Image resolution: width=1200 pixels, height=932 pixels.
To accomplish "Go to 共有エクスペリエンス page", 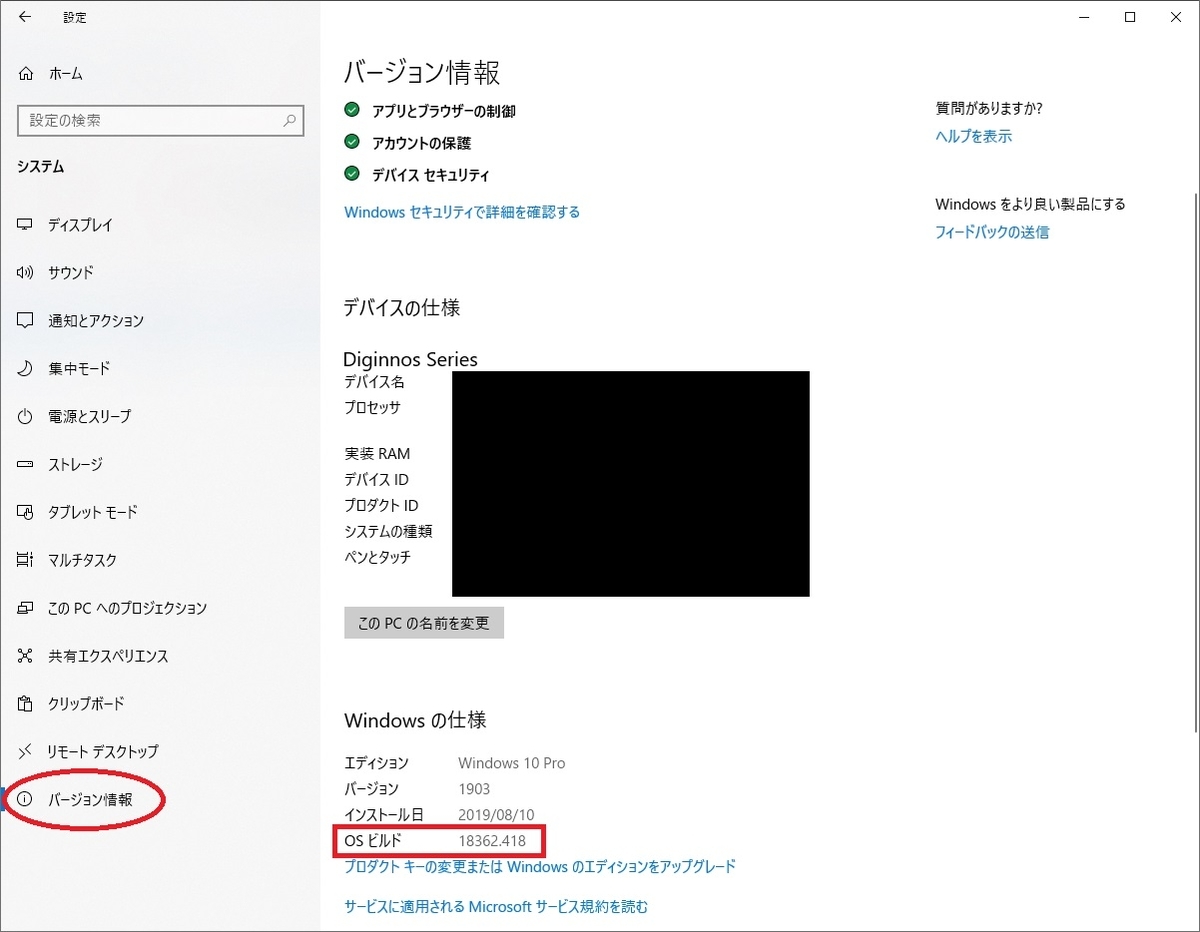I will tap(160, 656).
